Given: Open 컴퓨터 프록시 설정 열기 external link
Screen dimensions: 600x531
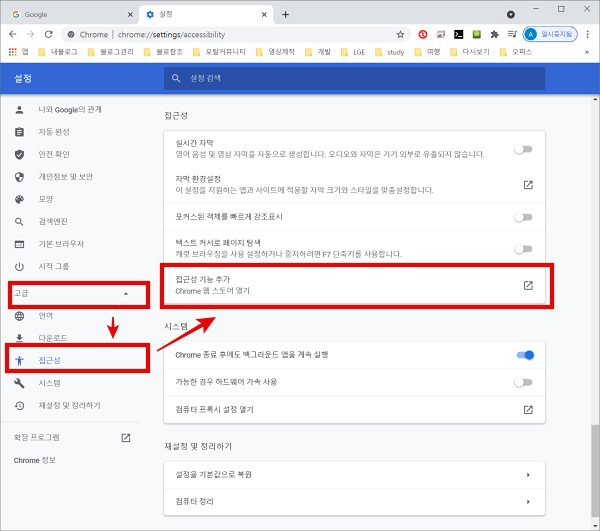Looking at the screenshot, I should [x=528, y=410].
